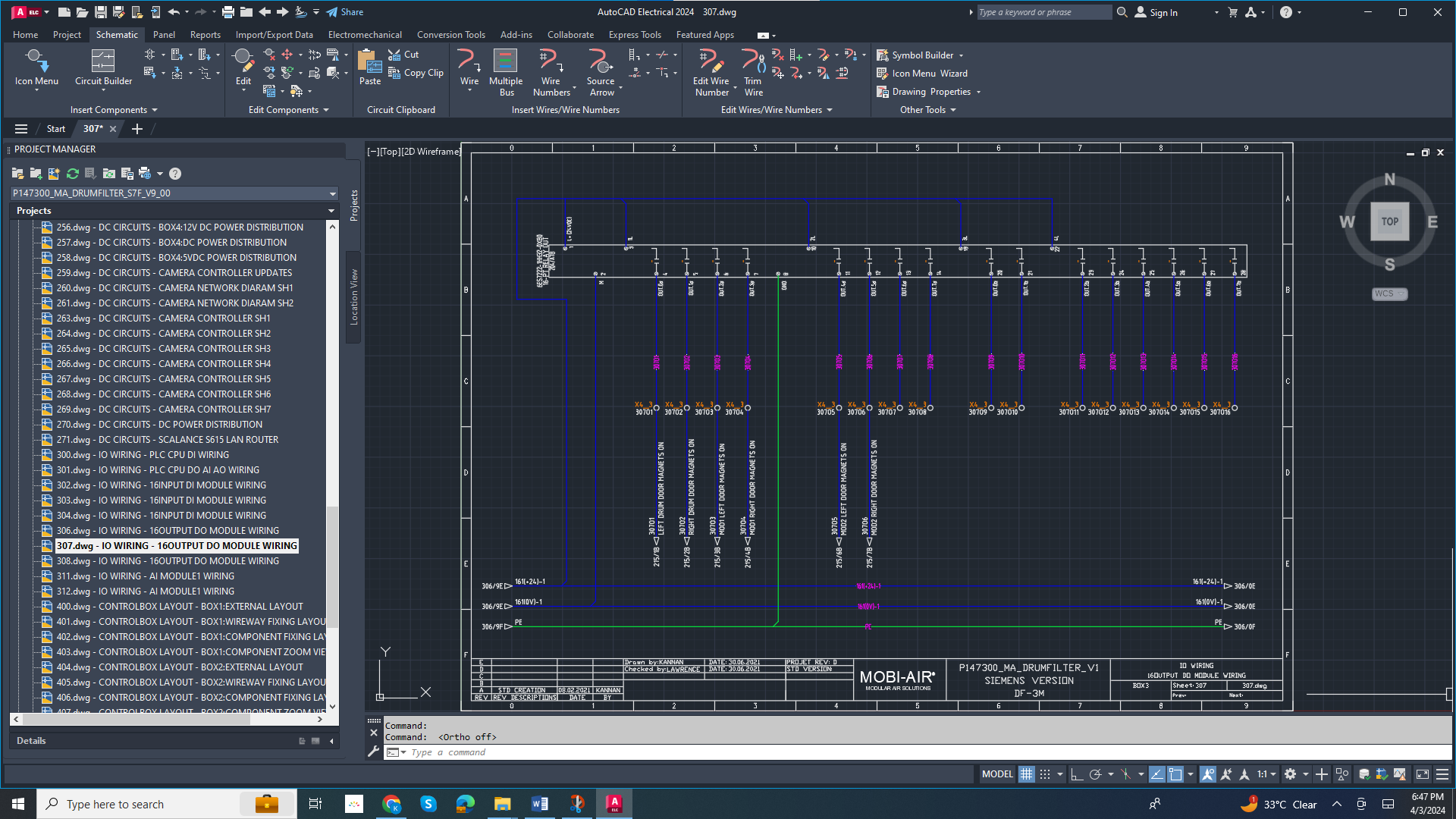Refresh the Project Manager
1456x819 pixels.
point(73,174)
